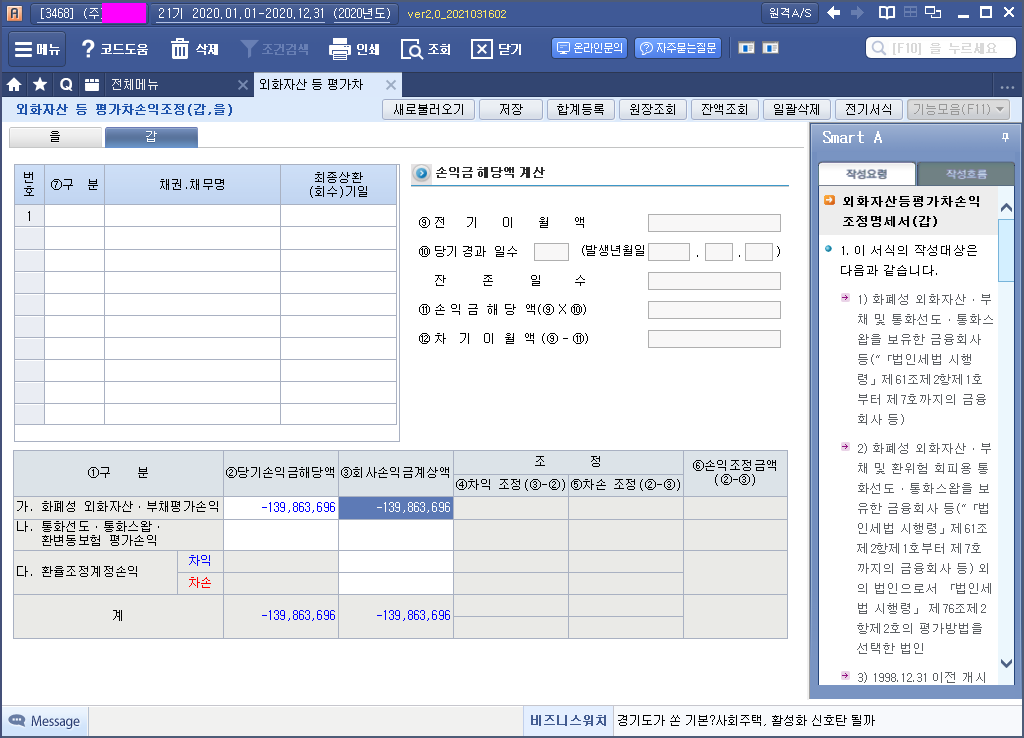
Task: Click the Smart A scrollbar up arrow
Action: click(x=1006, y=208)
